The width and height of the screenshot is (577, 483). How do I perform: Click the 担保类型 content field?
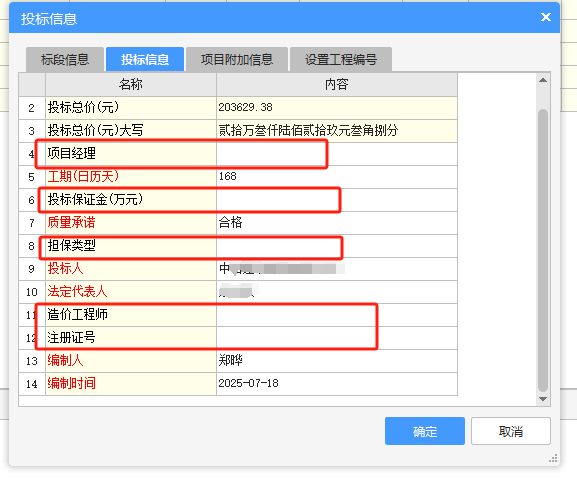pyautogui.click(x=337, y=246)
